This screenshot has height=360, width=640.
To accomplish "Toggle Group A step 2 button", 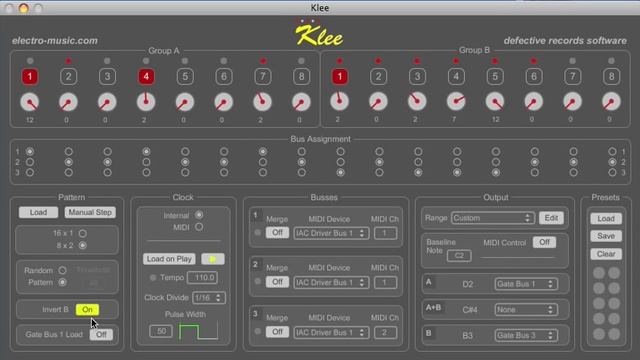I will click(x=68, y=76).
